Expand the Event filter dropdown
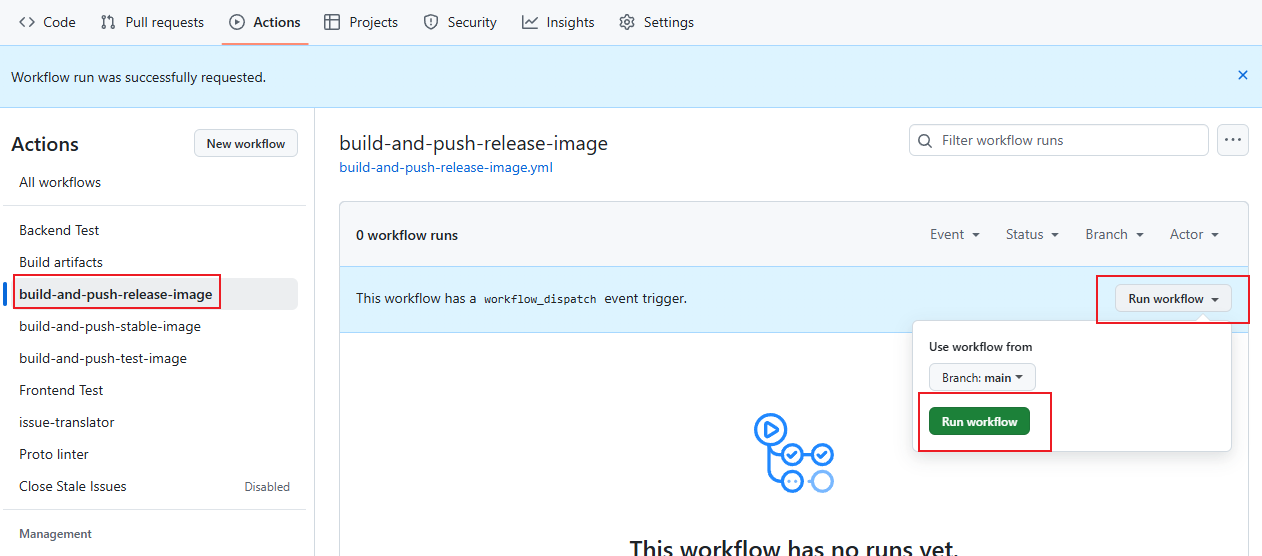1262x556 pixels. [954, 234]
